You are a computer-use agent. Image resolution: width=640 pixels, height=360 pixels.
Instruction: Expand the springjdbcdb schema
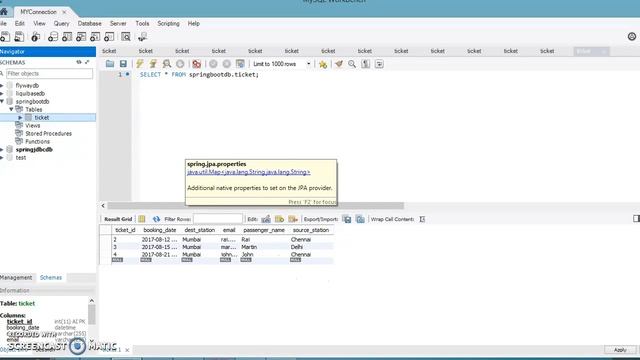pos(2,149)
